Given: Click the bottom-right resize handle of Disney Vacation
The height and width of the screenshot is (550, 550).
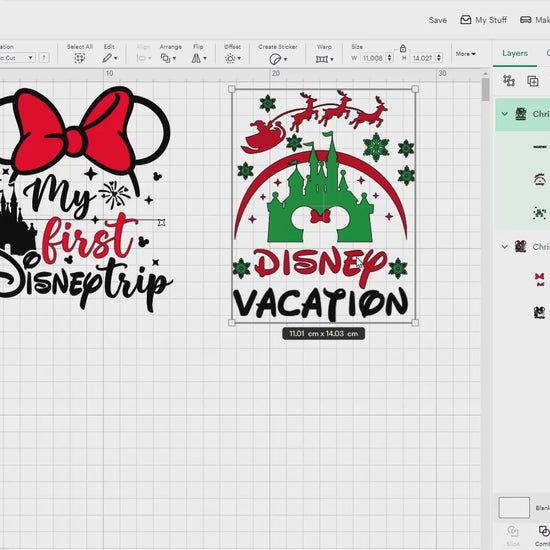Looking at the screenshot, I should click(415, 323).
